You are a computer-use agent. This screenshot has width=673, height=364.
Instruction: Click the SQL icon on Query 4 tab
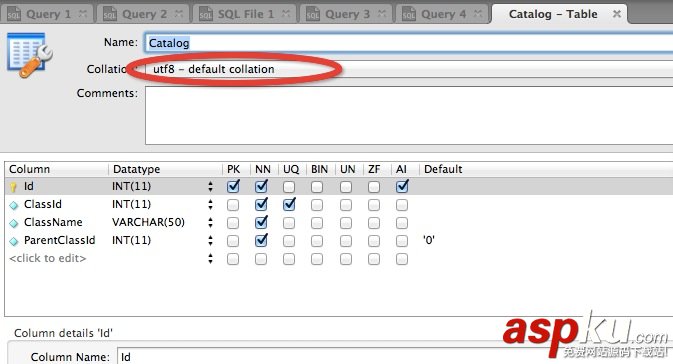409,14
